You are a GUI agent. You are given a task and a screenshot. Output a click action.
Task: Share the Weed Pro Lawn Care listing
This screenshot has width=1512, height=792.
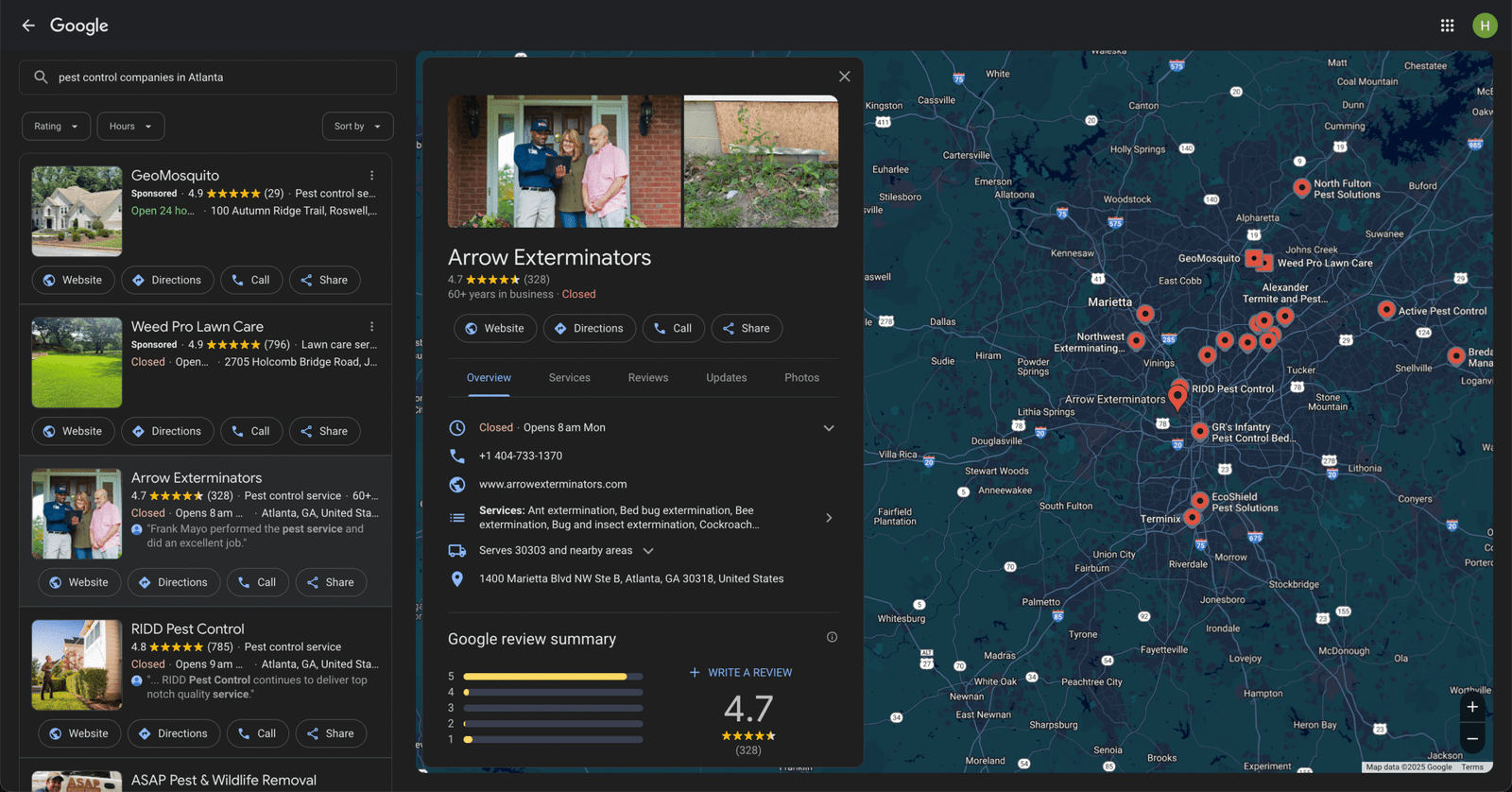[x=324, y=431]
